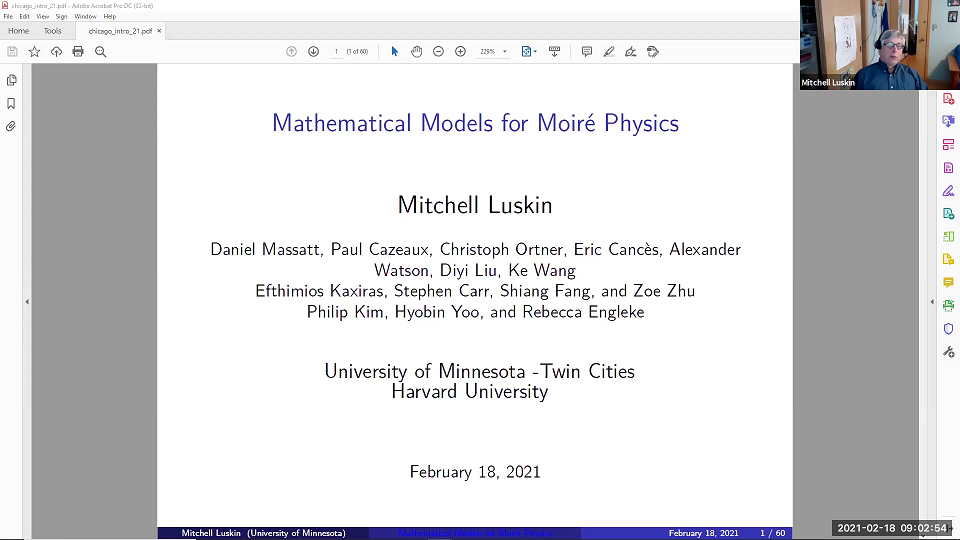The height and width of the screenshot is (540, 960).
Task: Open the Bookmarks panel
Action: coord(11,103)
